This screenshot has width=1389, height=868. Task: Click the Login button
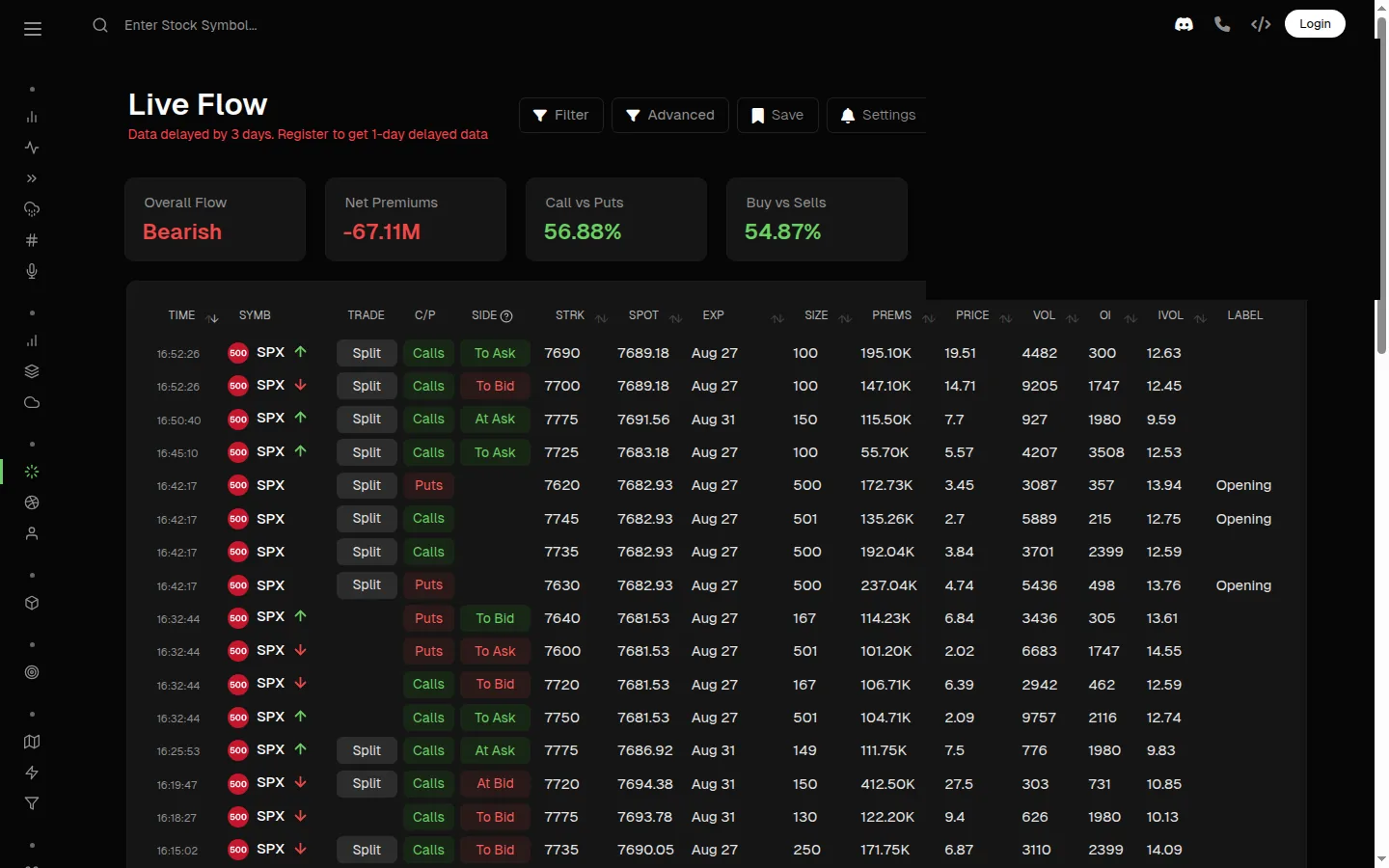tap(1315, 24)
